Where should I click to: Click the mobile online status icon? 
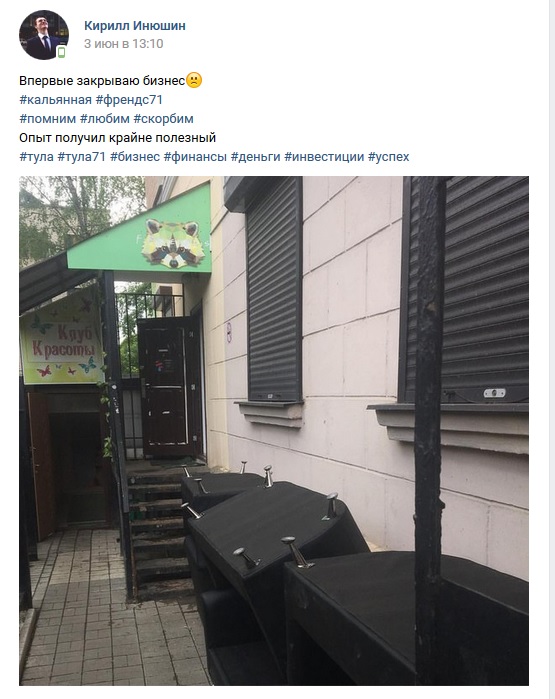[62, 52]
